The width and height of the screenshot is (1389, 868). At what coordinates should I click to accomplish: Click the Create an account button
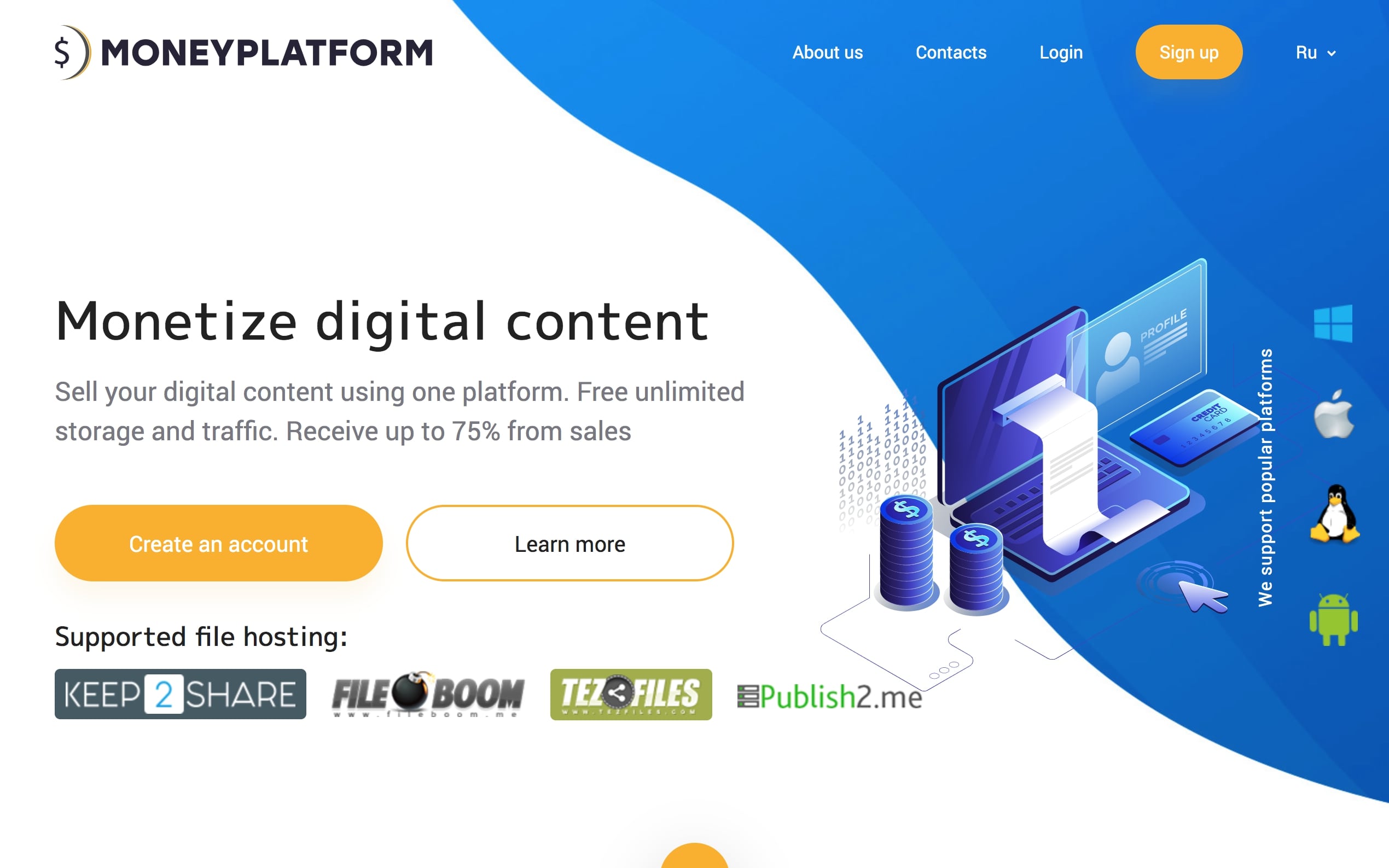218,544
